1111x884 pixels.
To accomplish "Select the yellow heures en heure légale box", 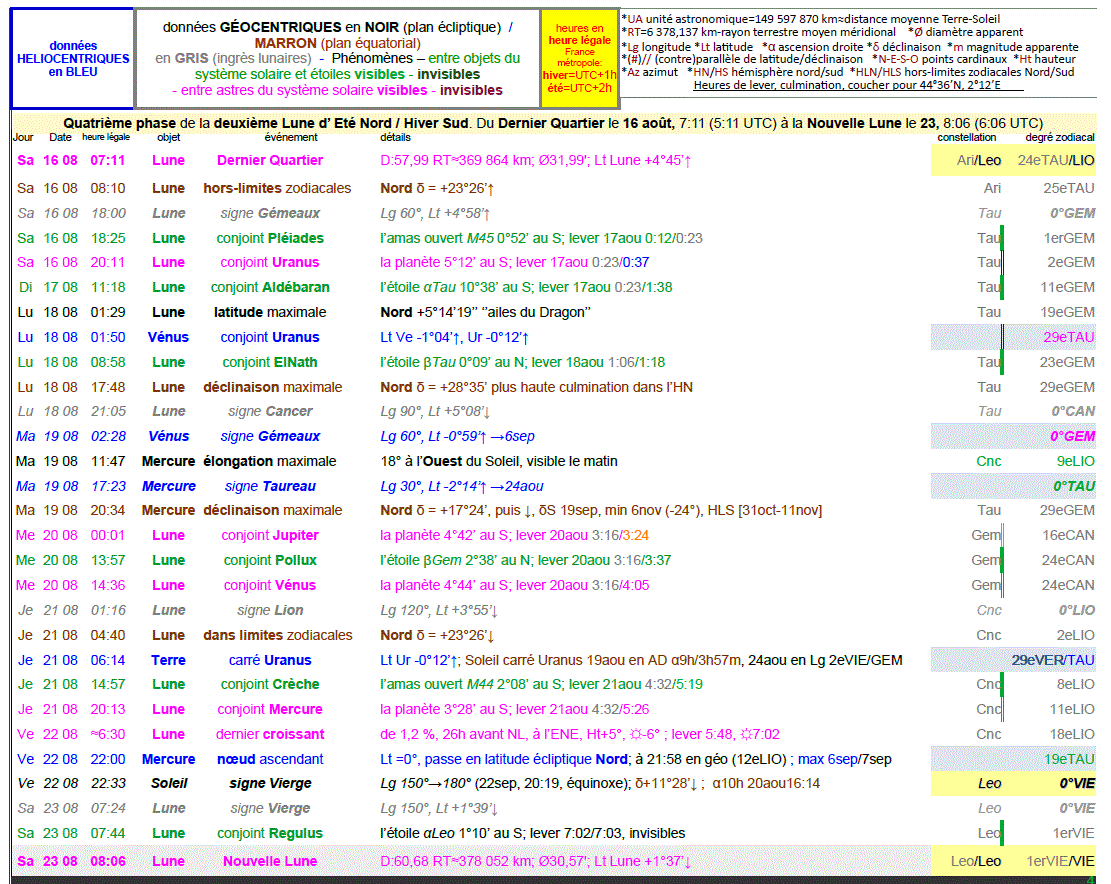I will (x=579, y=59).
